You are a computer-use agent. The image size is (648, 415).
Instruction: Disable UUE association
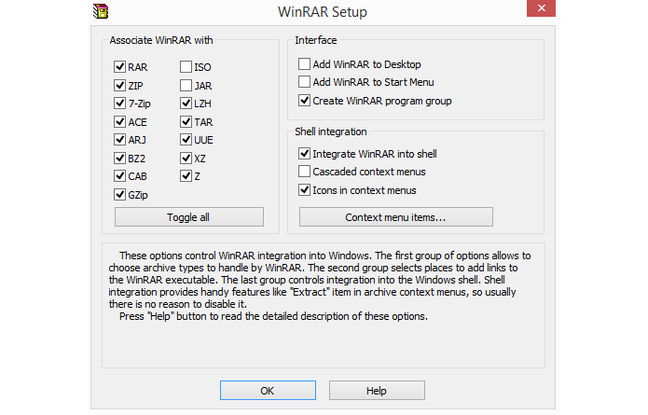click(x=186, y=139)
